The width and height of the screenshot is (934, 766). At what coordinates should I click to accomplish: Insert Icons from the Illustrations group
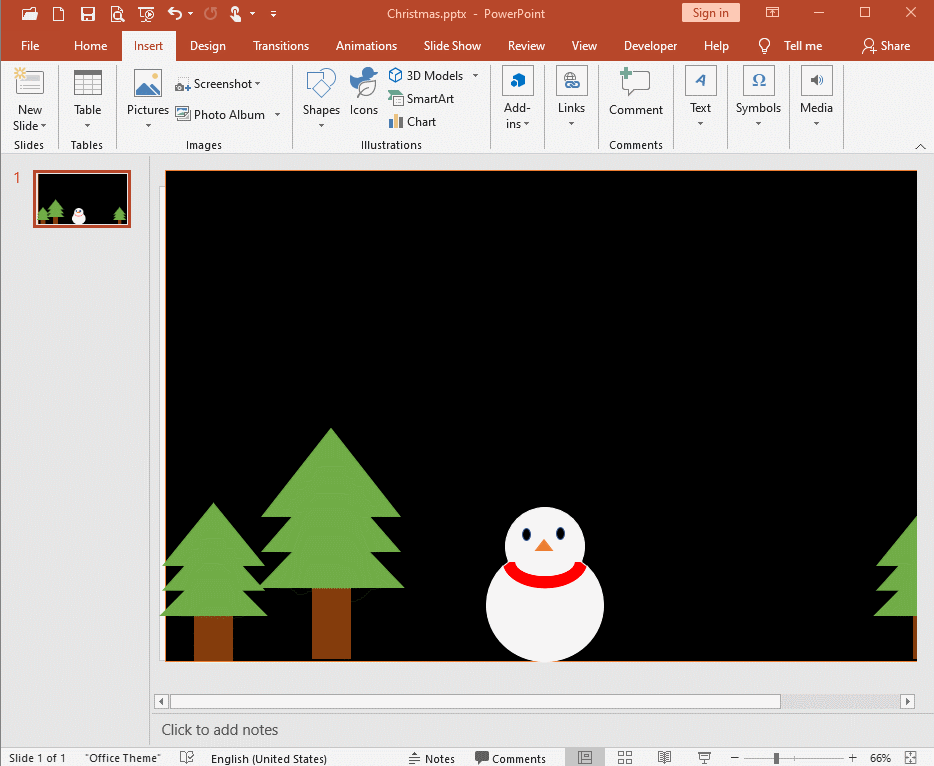click(363, 92)
